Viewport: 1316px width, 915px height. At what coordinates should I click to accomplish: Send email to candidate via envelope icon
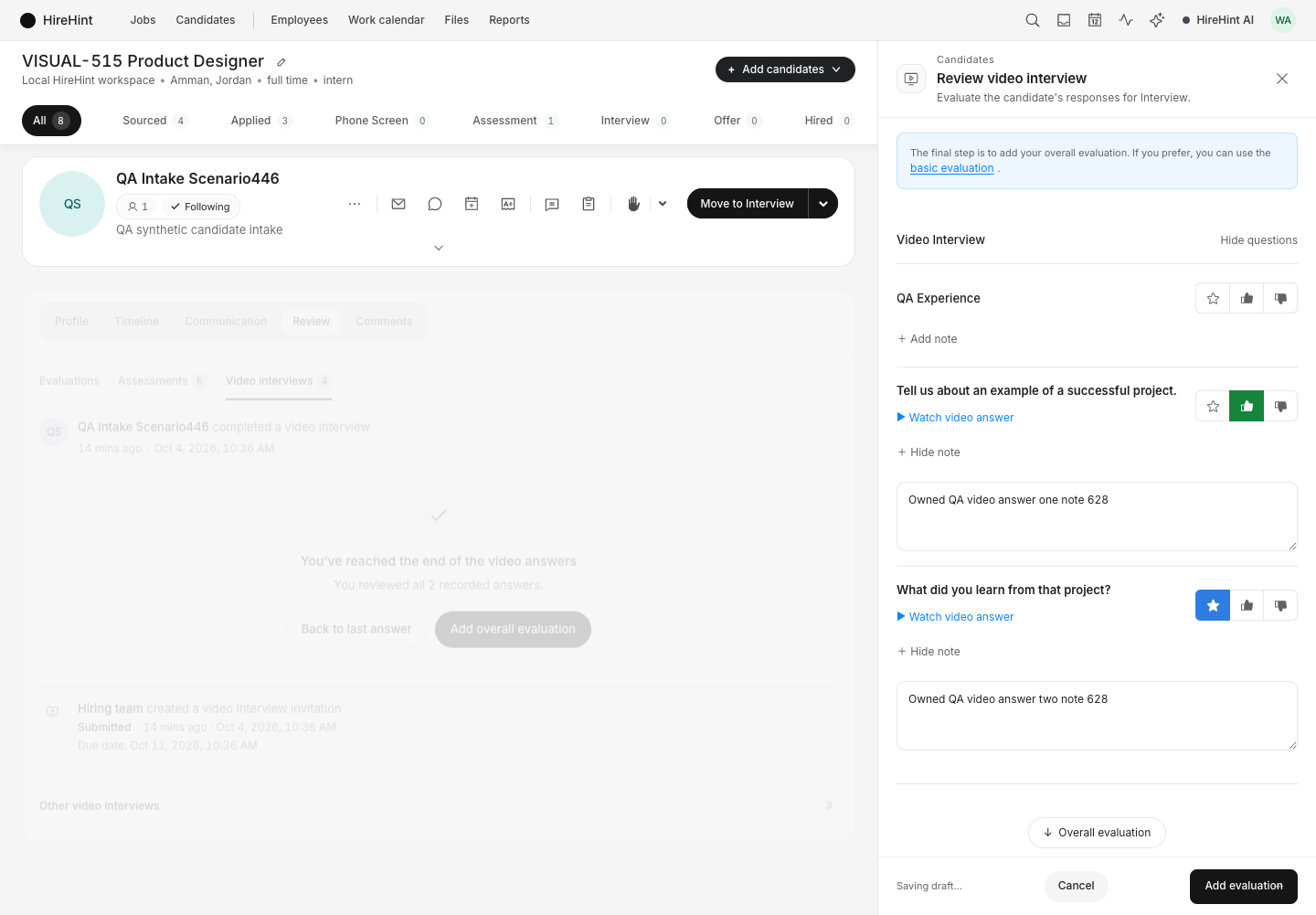pos(398,204)
